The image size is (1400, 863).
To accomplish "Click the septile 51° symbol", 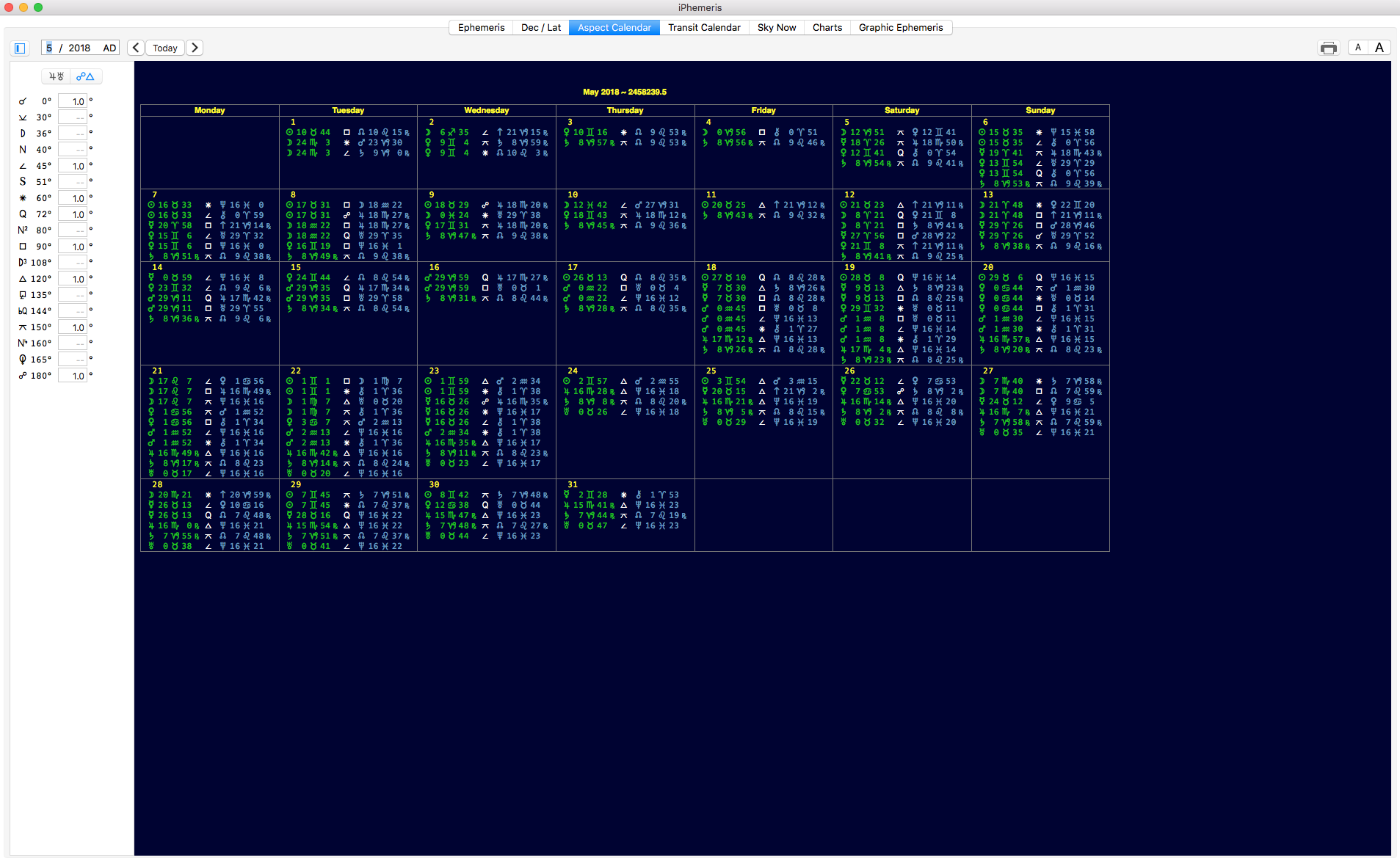I will tap(23, 182).
